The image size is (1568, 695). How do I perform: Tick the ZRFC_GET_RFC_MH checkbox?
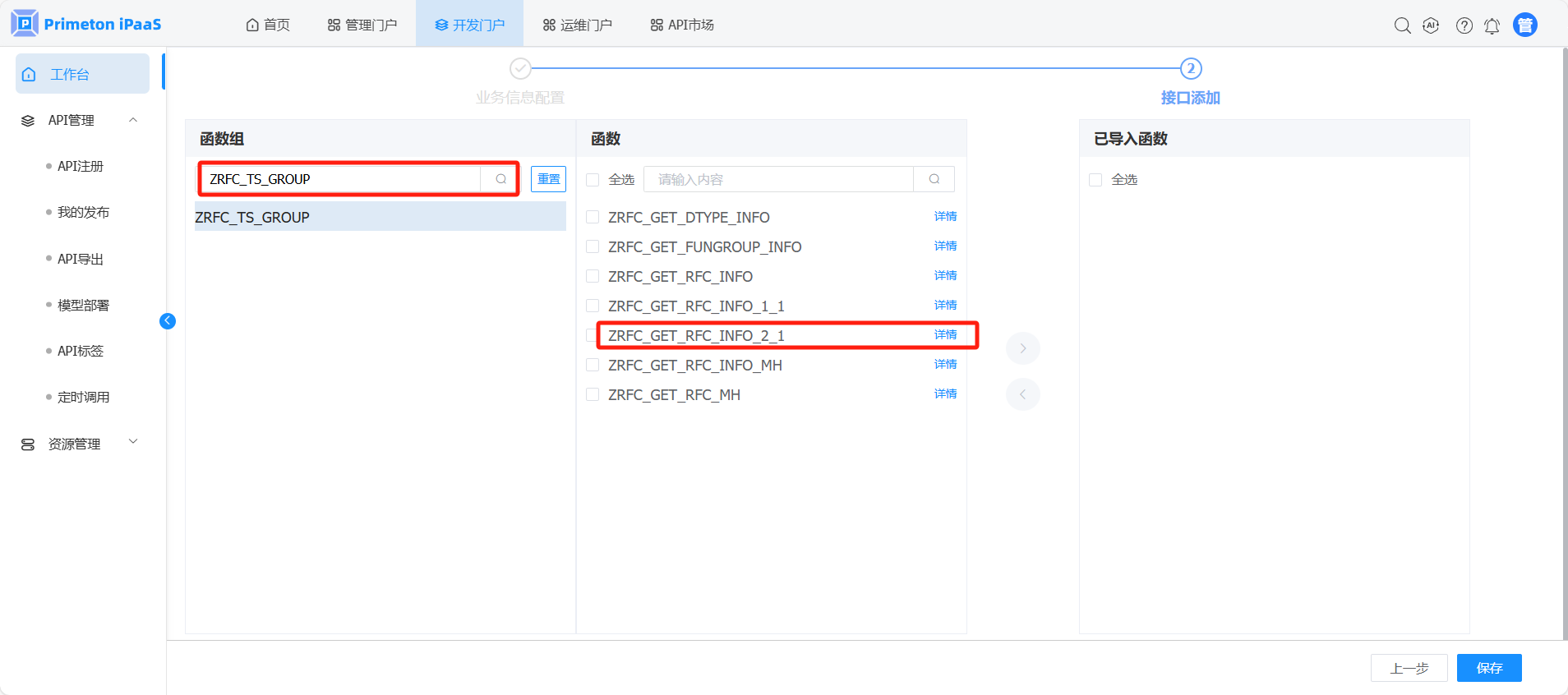[x=593, y=395]
